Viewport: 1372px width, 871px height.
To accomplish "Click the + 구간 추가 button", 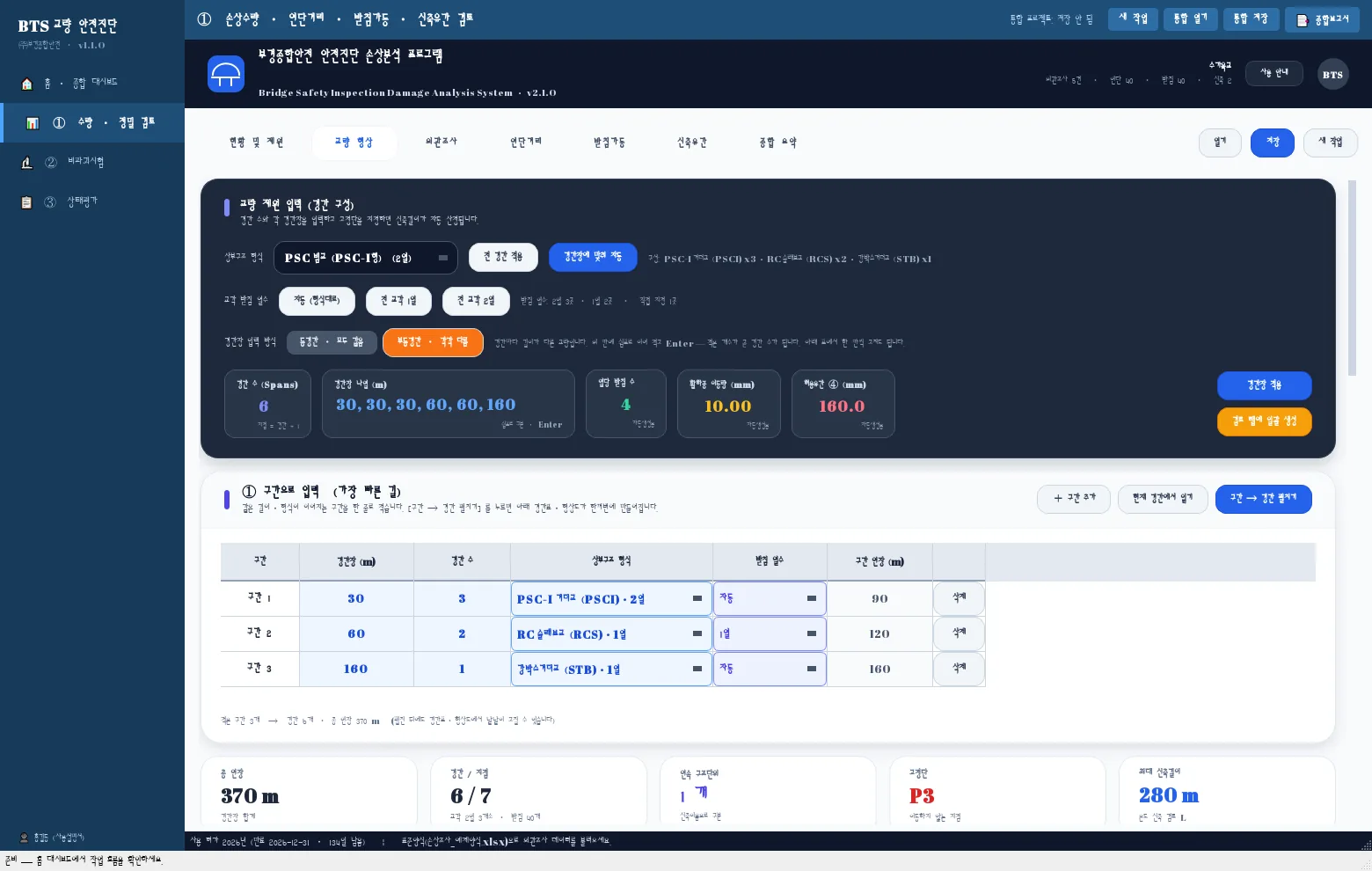I will point(1074,499).
